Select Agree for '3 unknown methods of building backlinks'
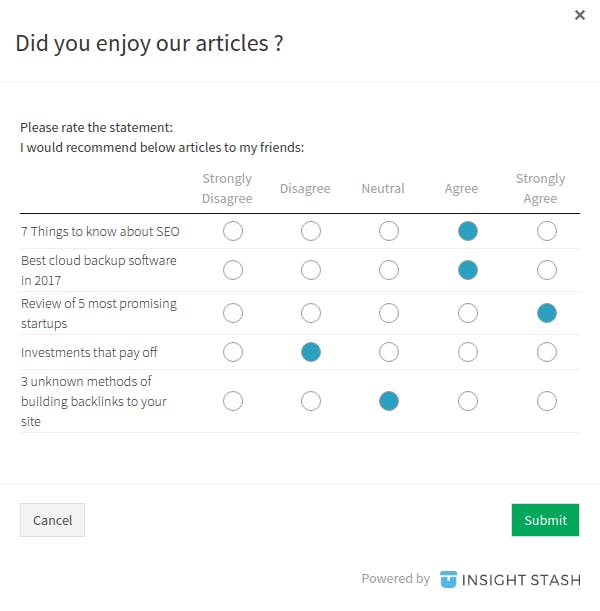 [x=467, y=401]
